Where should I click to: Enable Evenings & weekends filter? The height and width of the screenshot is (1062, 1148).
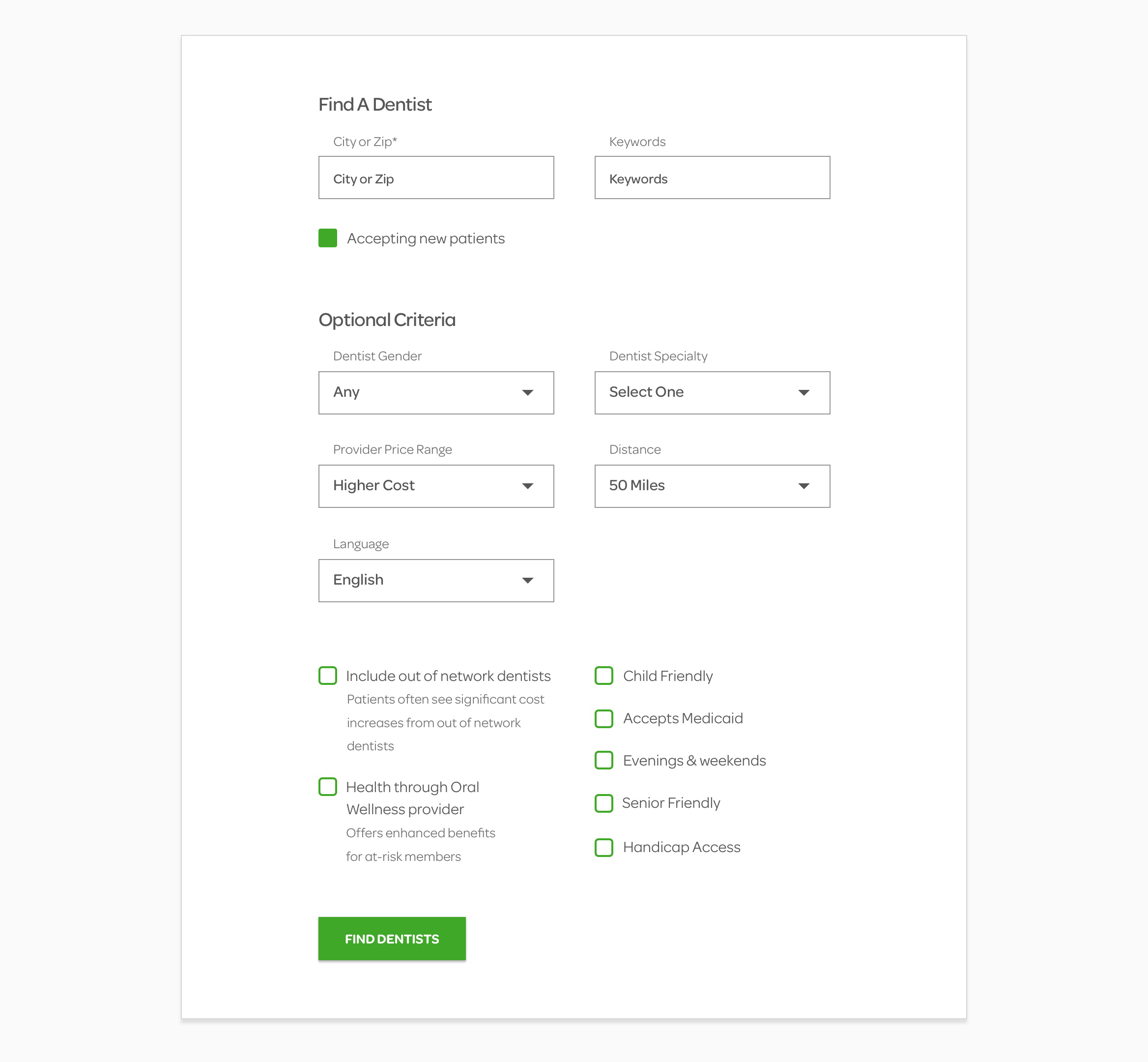tap(603, 760)
